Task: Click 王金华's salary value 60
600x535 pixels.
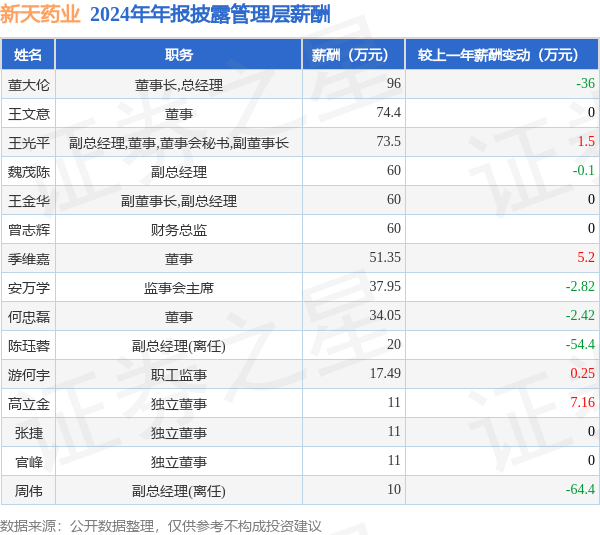Action: [394, 199]
